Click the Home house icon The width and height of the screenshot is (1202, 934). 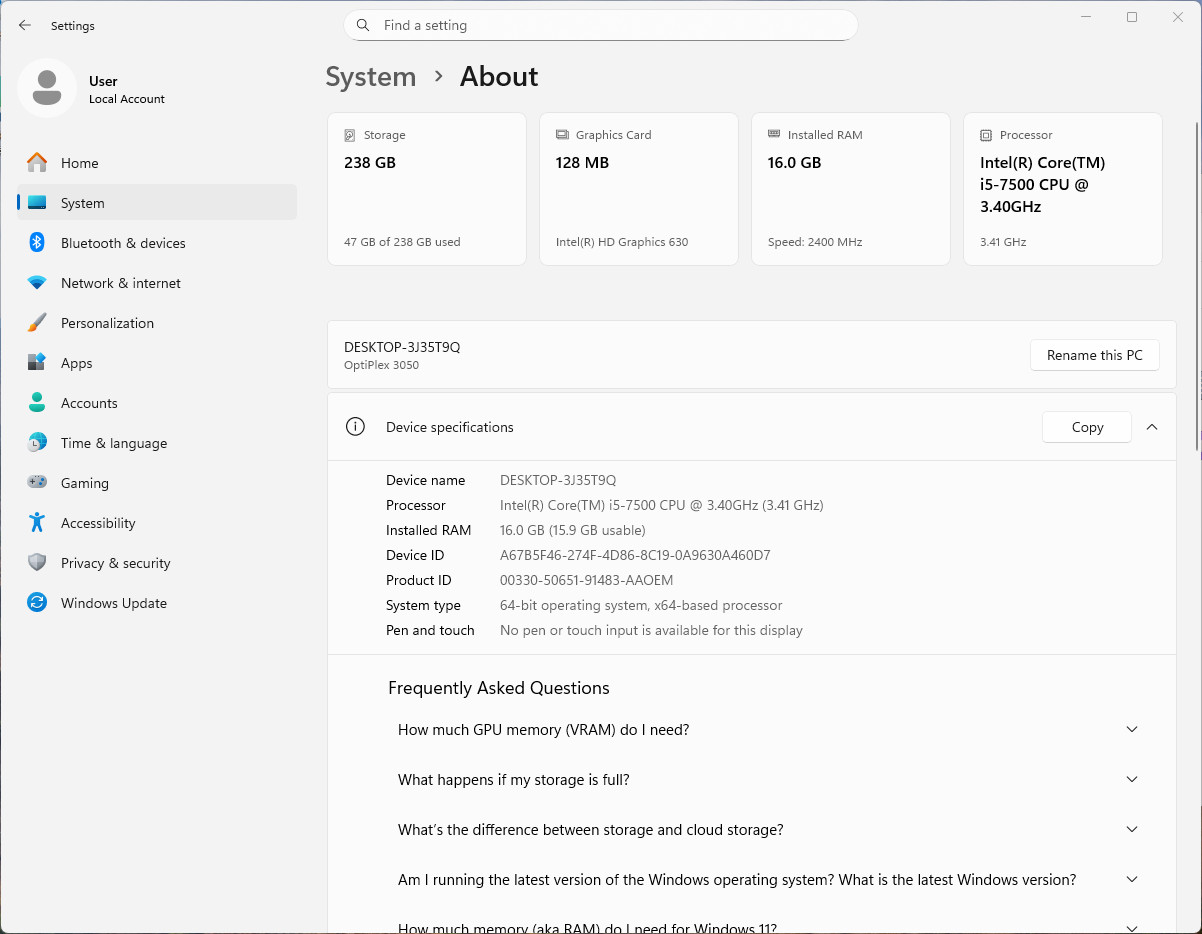[x=37, y=163]
